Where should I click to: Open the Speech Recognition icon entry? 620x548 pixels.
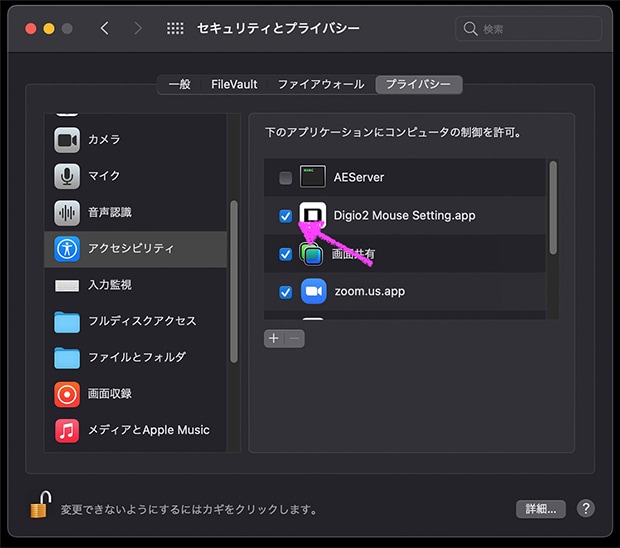coord(67,213)
